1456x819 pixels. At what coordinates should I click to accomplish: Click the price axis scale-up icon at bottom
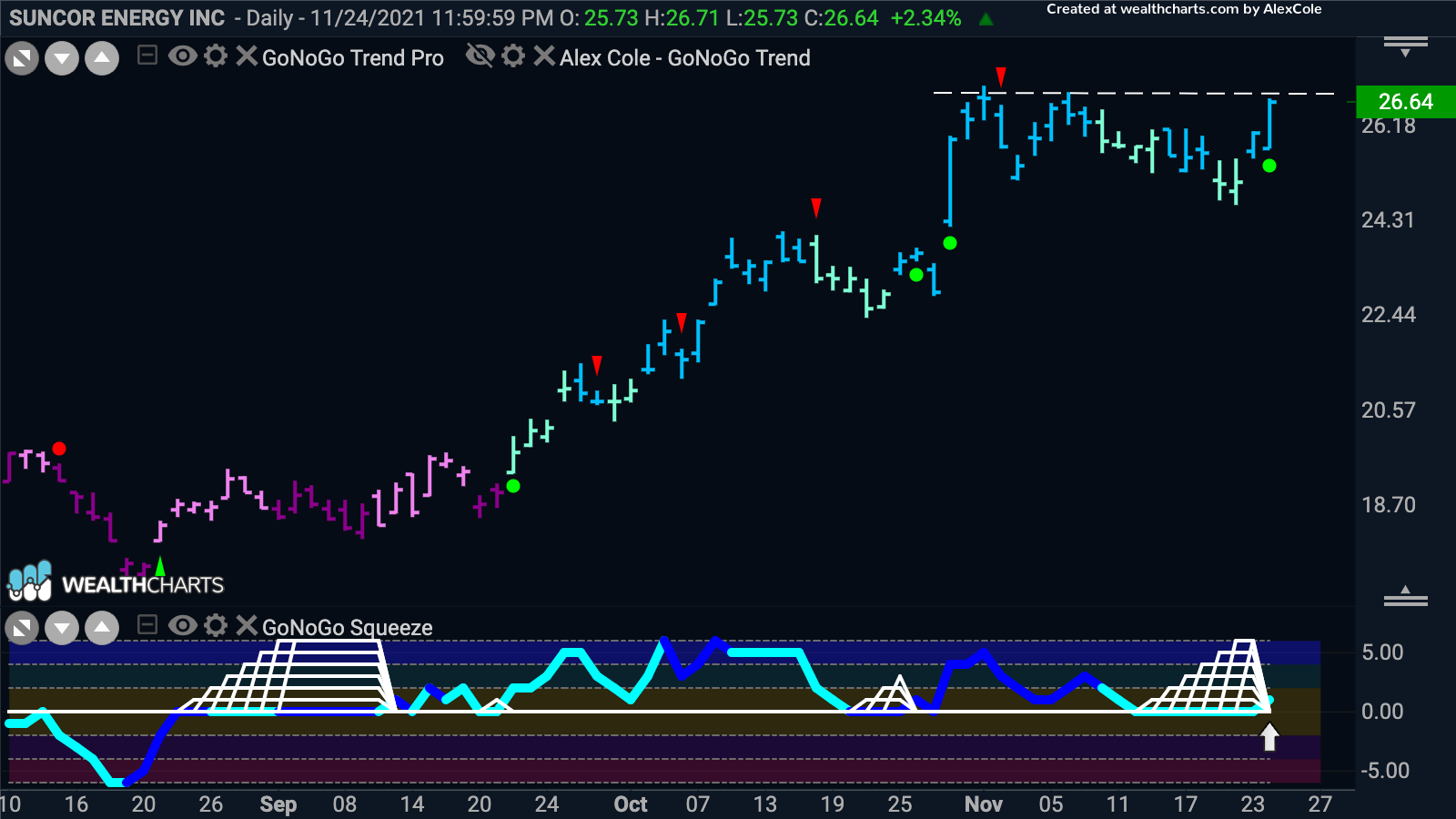[1406, 596]
